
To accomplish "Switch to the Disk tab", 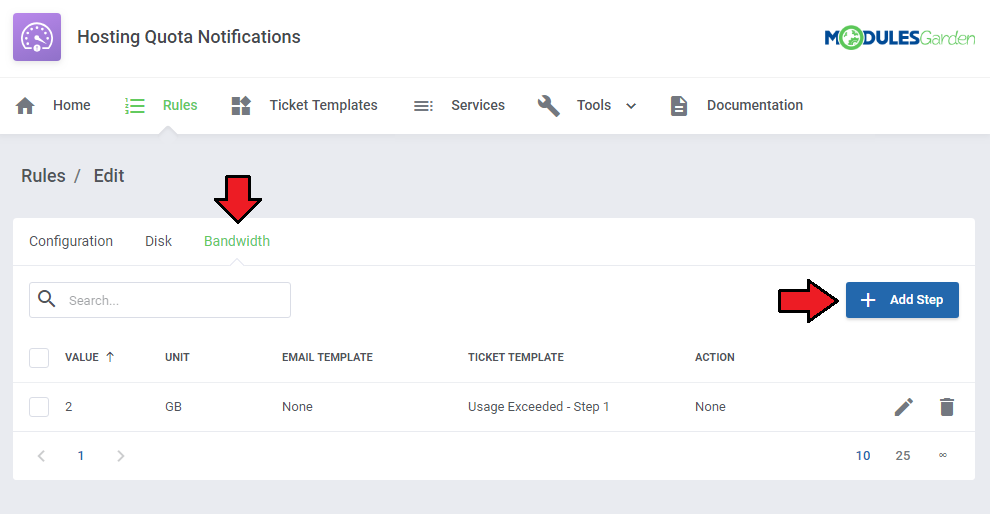I will [x=158, y=241].
